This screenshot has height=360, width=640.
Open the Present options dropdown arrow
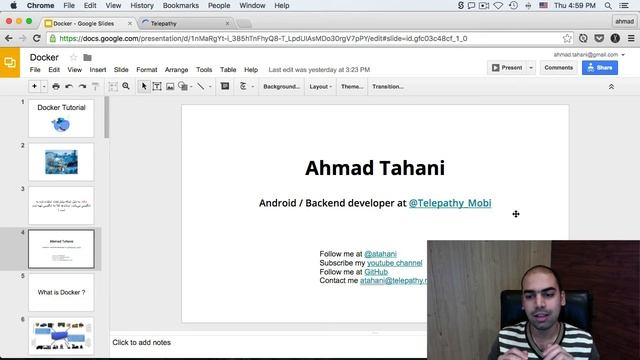(x=531, y=68)
